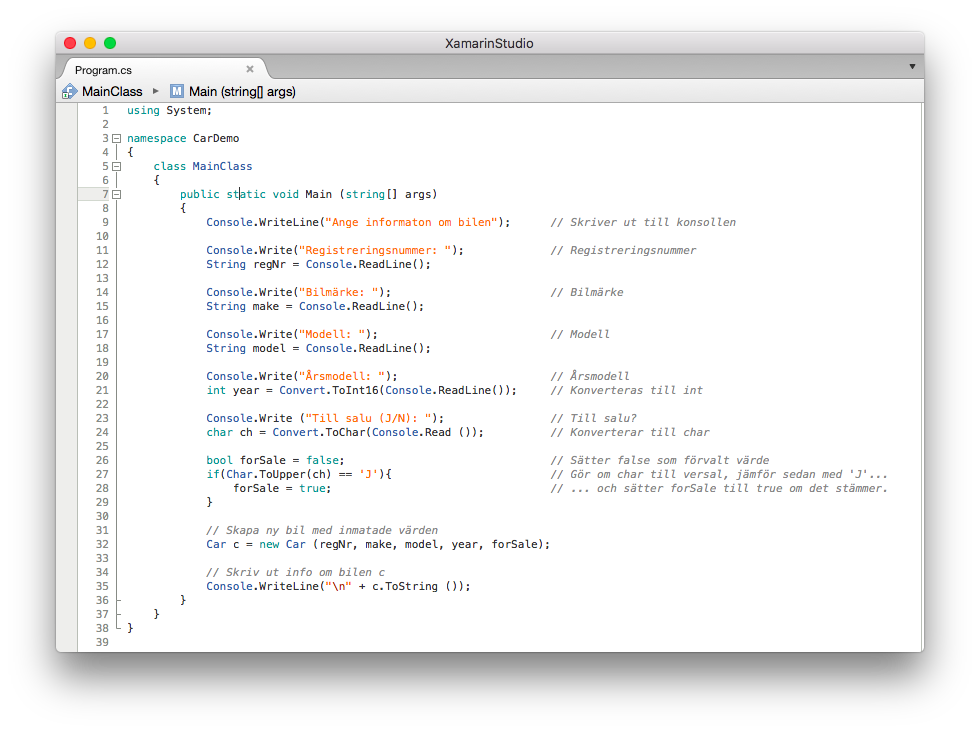Click line number 1 in gutter

coord(106,110)
